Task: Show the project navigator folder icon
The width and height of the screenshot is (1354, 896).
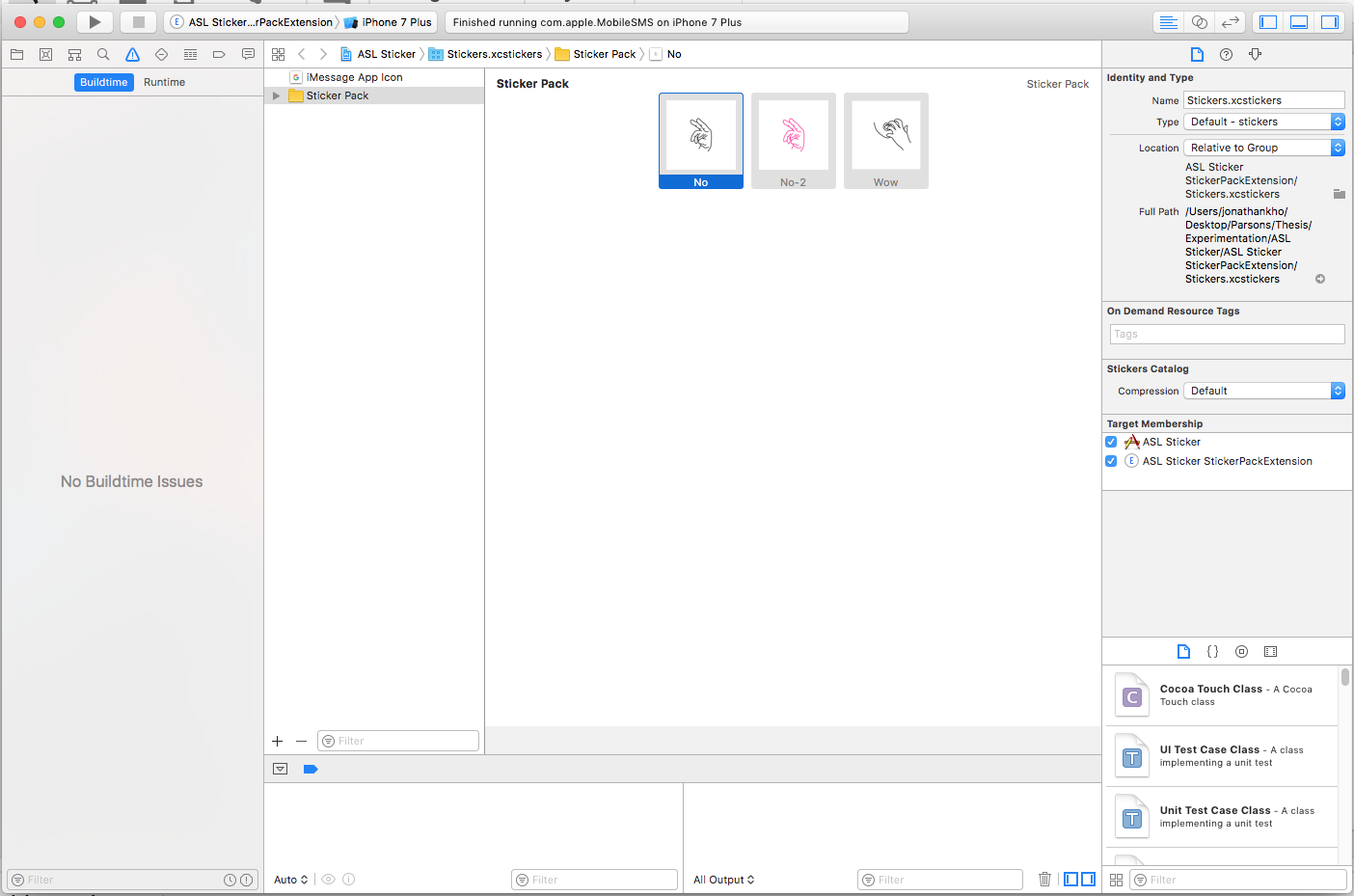Action: (x=16, y=55)
